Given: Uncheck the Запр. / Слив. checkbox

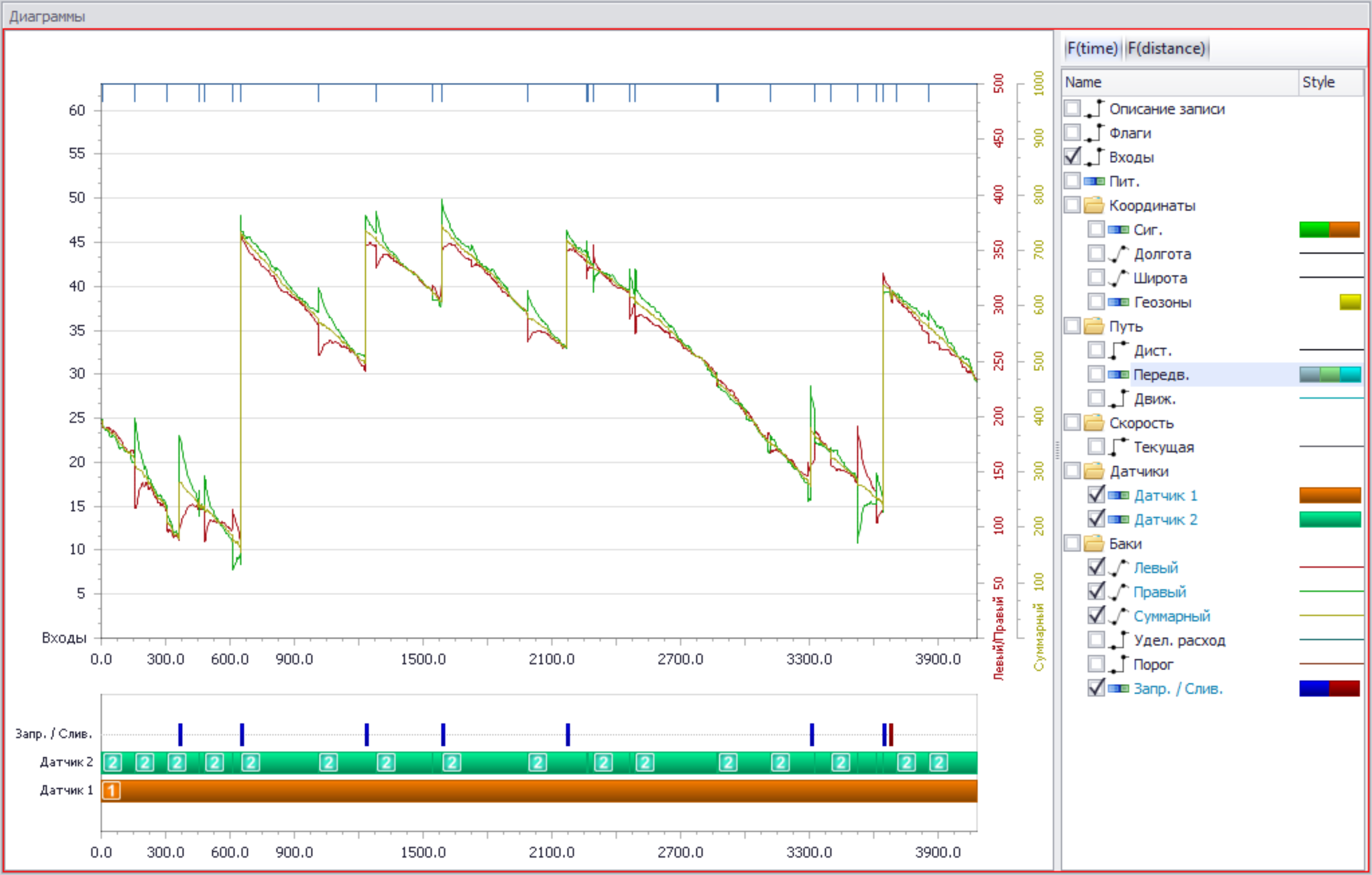Looking at the screenshot, I should [x=1096, y=688].
